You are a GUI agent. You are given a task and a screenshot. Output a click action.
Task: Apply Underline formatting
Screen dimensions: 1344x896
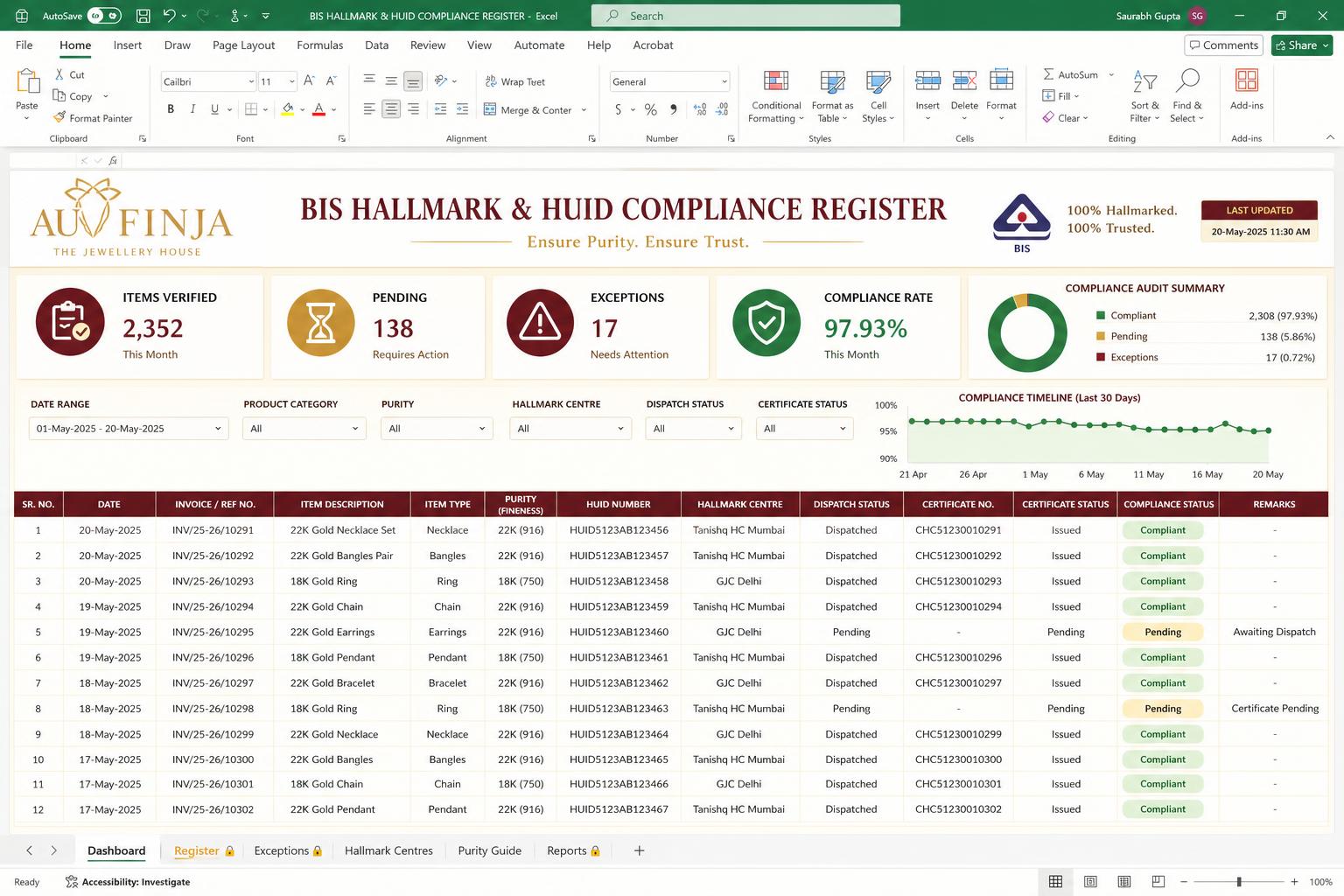(214, 109)
